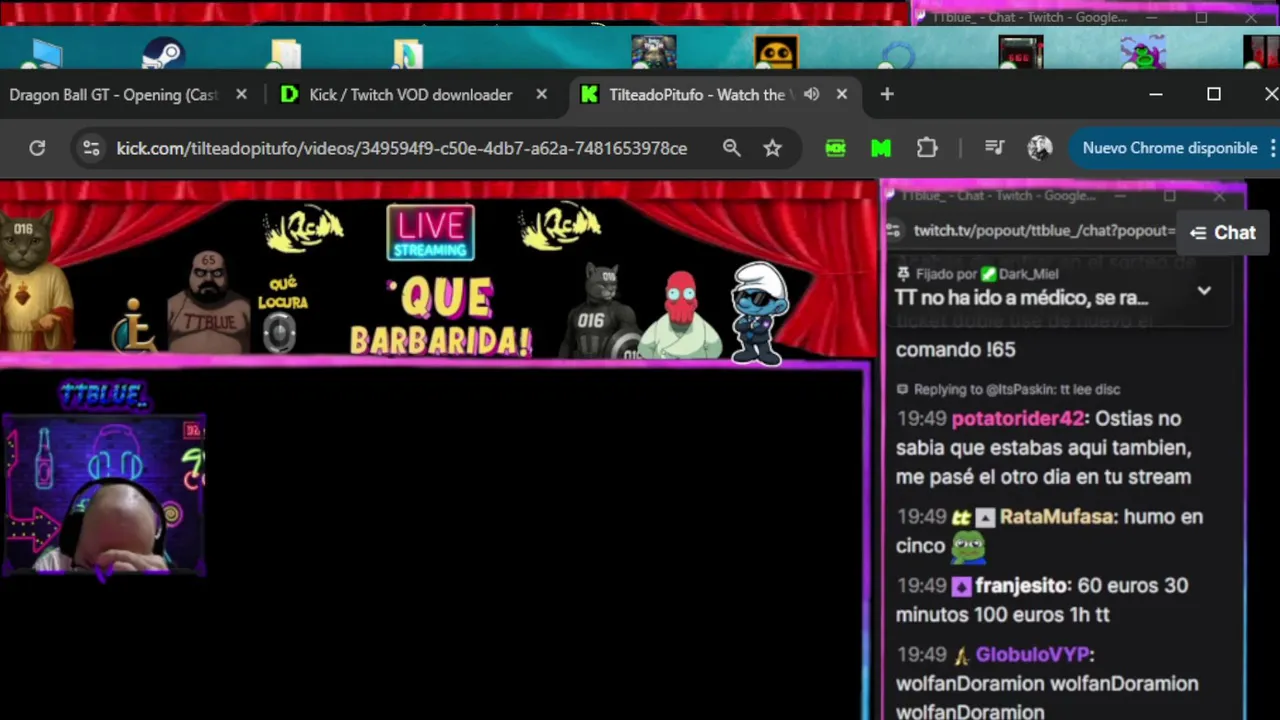Open the blue ring desktop icon
The height and width of the screenshot is (720, 1280).
point(897,55)
